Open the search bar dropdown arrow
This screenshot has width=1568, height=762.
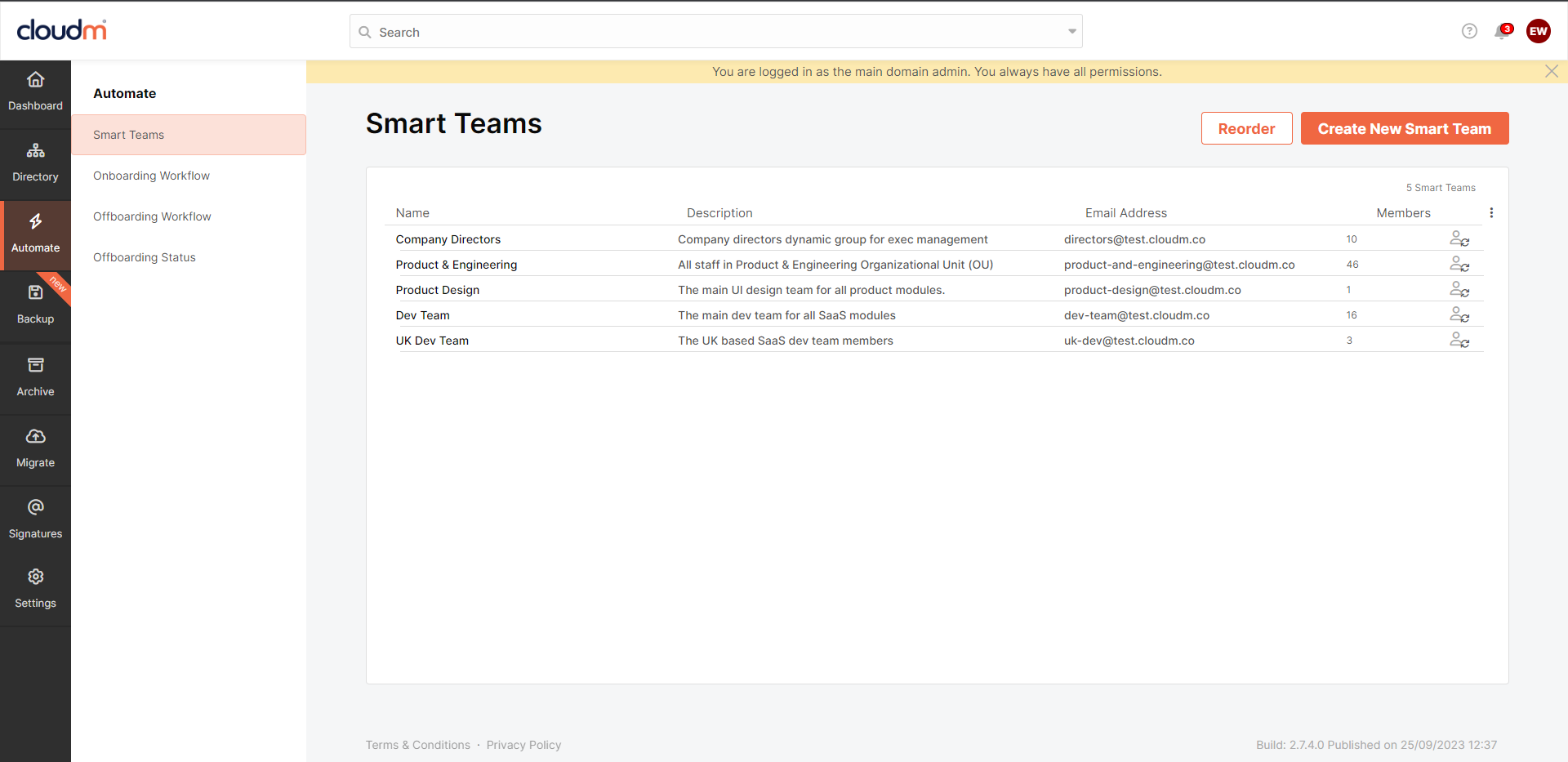[x=1071, y=31]
